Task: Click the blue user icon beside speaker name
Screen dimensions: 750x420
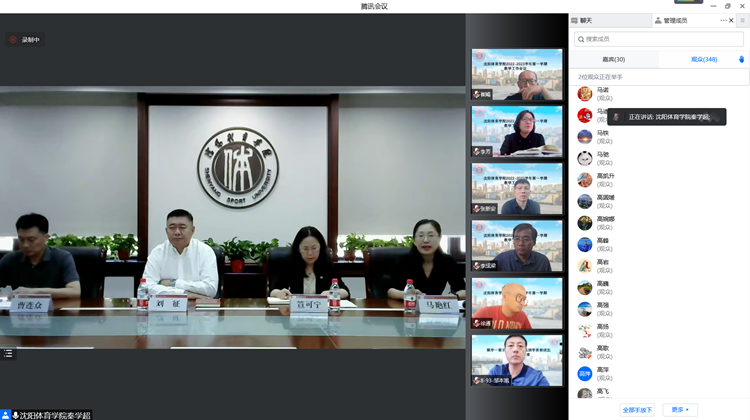Action: pyautogui.click(x=5, y=414)
